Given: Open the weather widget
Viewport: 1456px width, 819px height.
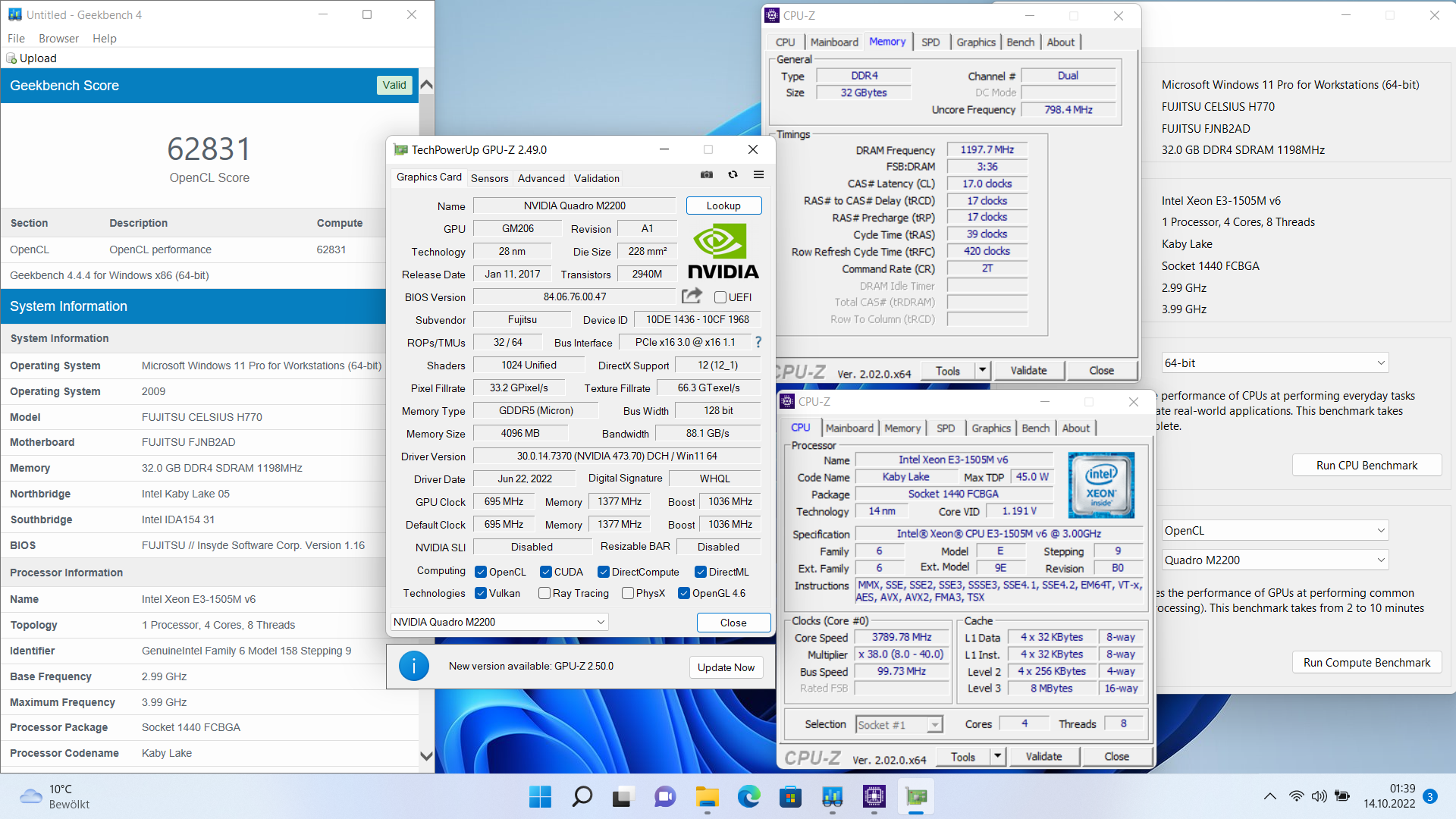Looking at the screenshot, I should pyautogui.click(x=55, y=796).
